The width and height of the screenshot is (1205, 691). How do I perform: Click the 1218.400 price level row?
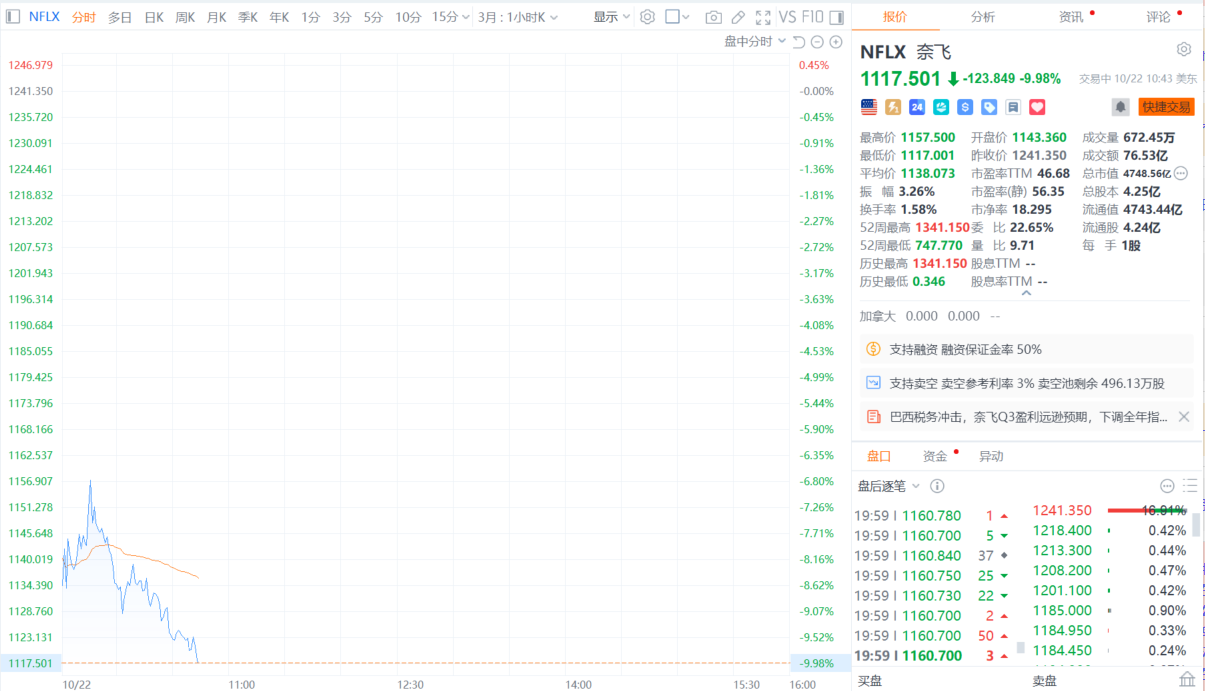1109,530
